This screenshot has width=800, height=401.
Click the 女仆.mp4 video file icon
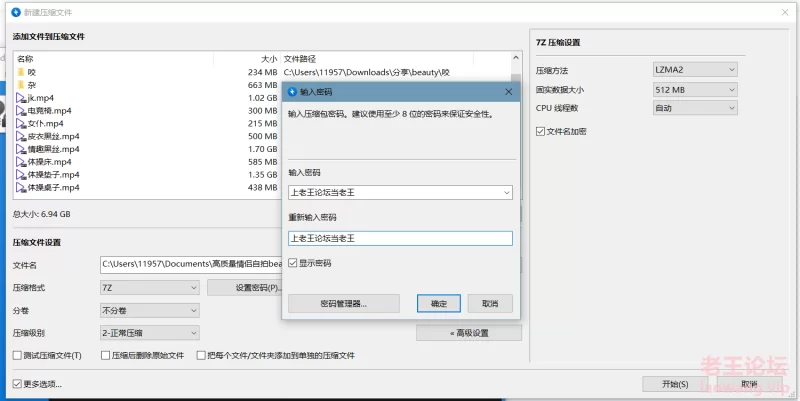tap(20, 123)
